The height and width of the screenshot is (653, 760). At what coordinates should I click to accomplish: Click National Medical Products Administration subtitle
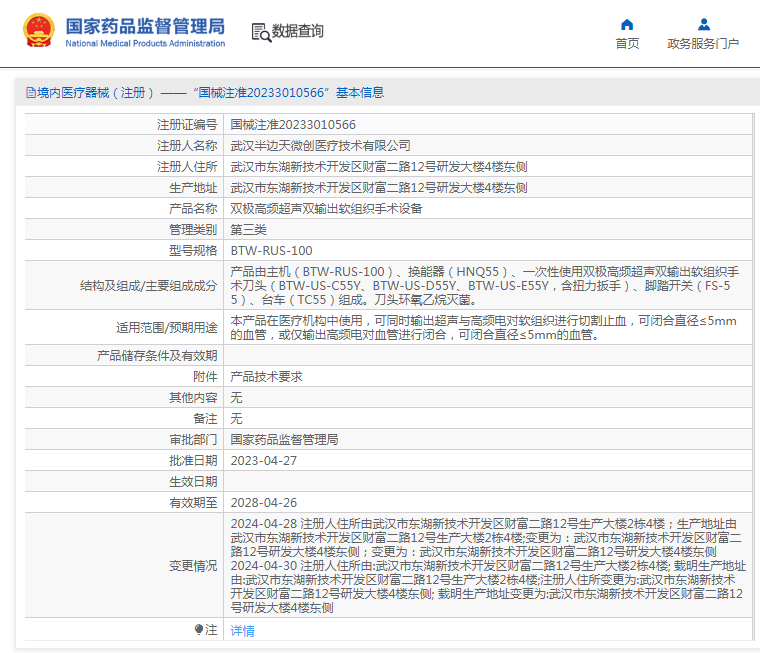pyautogui.click(x=145, y=43)
